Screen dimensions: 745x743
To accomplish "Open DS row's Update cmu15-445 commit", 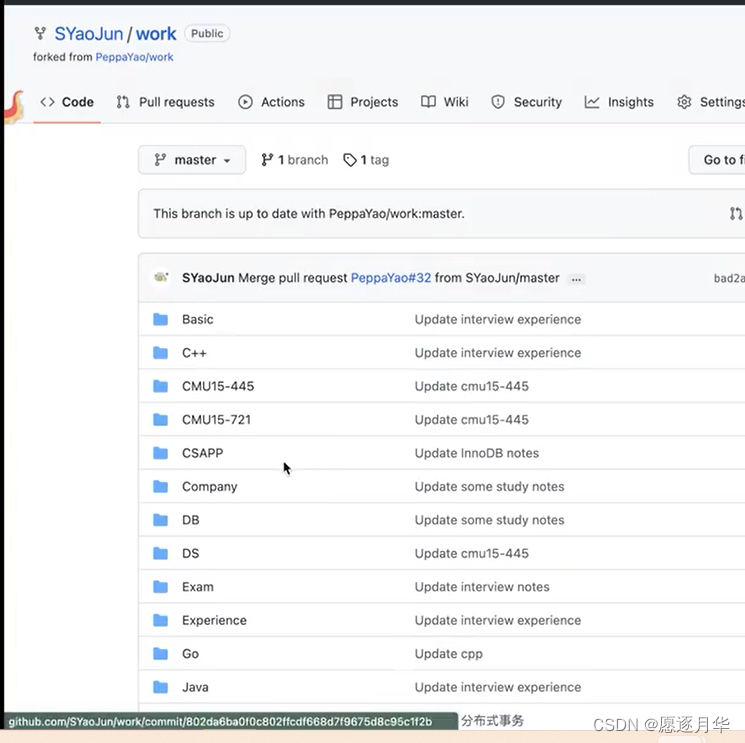I will pos(472,553).
